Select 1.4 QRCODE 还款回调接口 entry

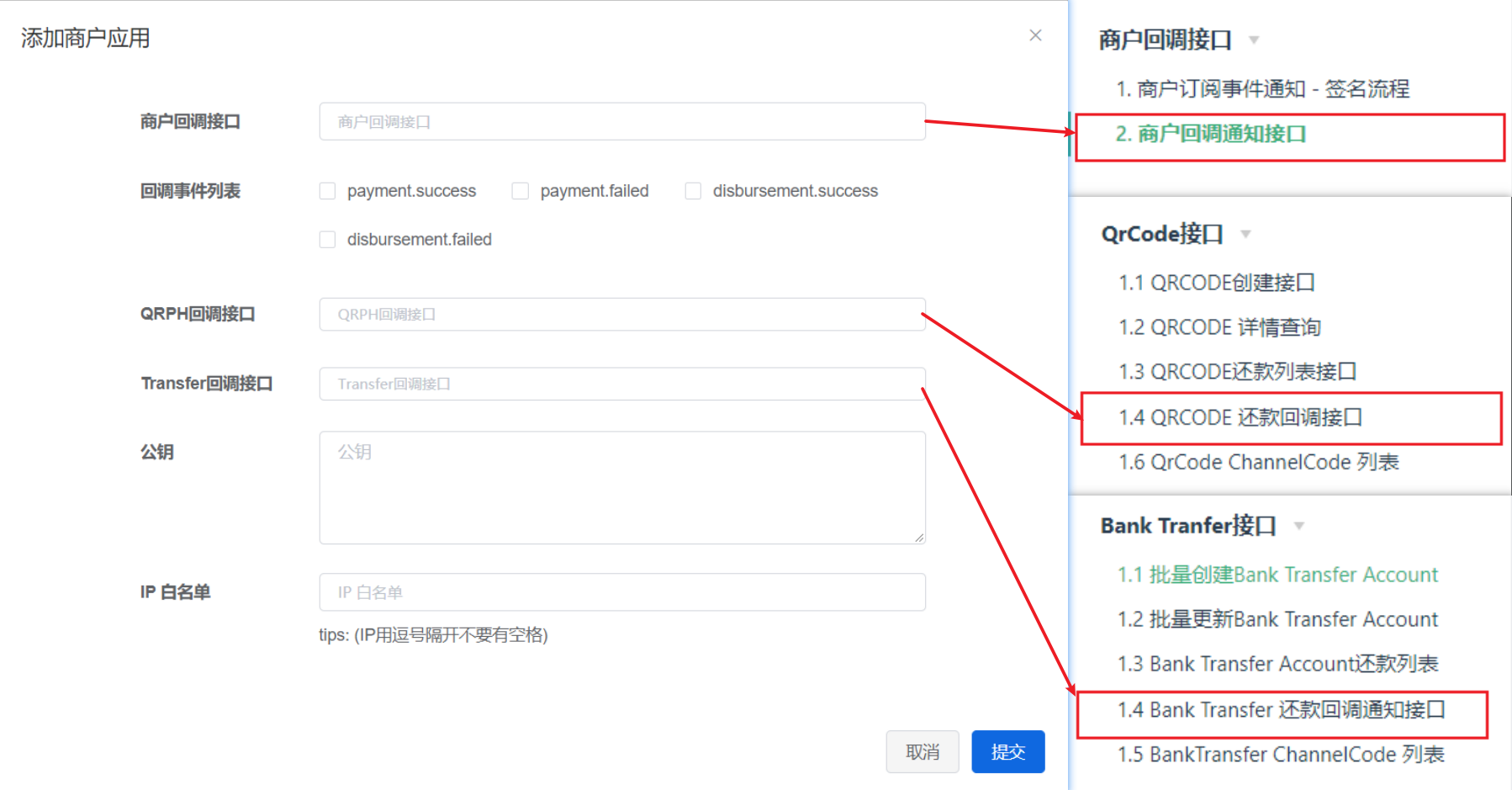point(1240,417)
